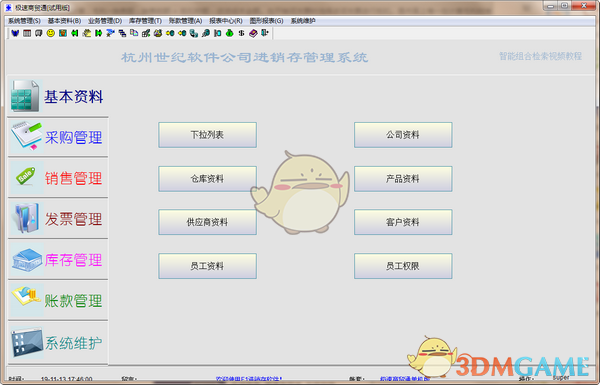
Task: Open 采购管理 sidebar section
Action: (58, 137)
